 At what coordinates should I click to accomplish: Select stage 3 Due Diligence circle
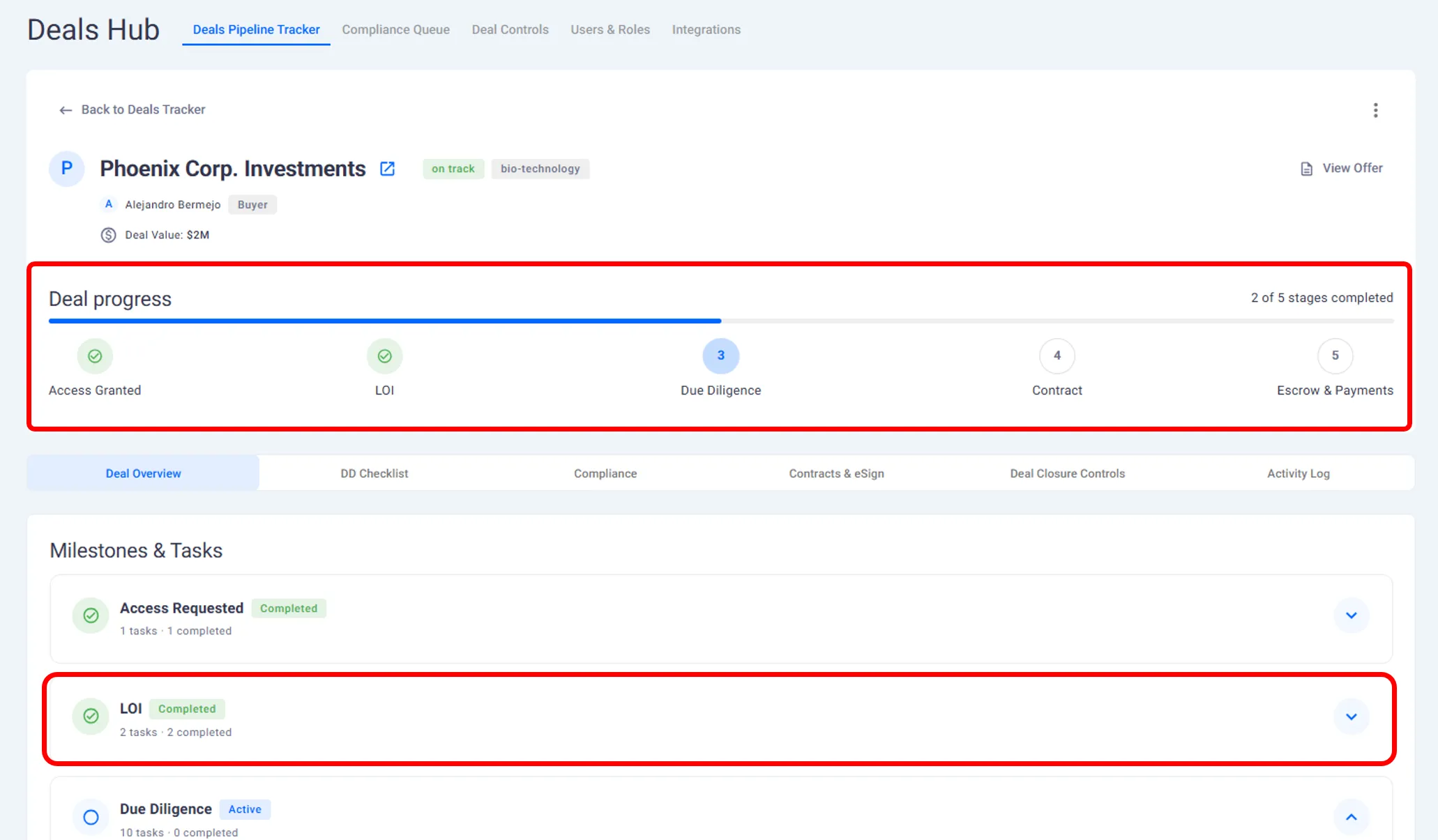(720, 356)
